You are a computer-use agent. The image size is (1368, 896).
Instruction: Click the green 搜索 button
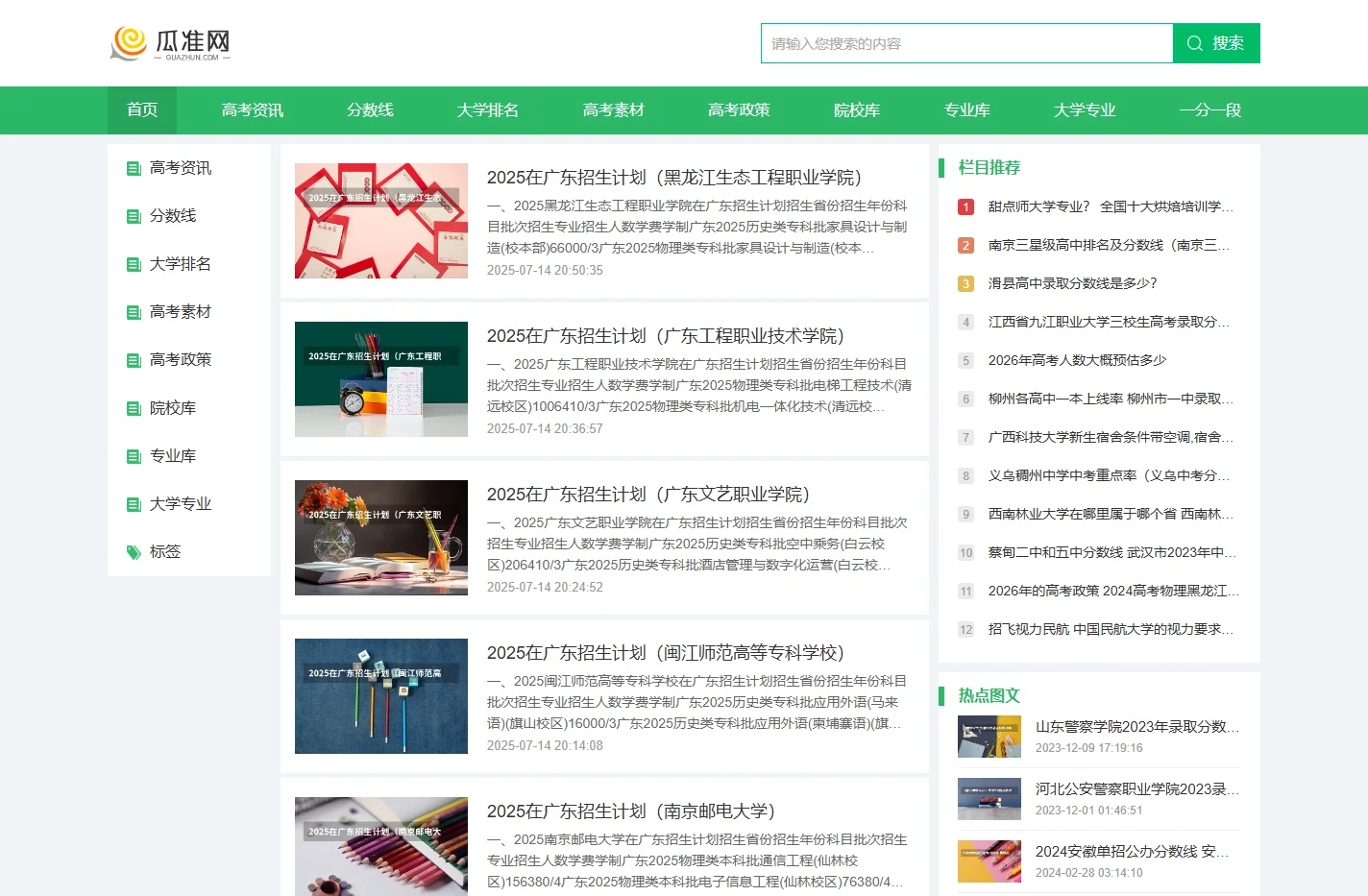[1216, 43]
